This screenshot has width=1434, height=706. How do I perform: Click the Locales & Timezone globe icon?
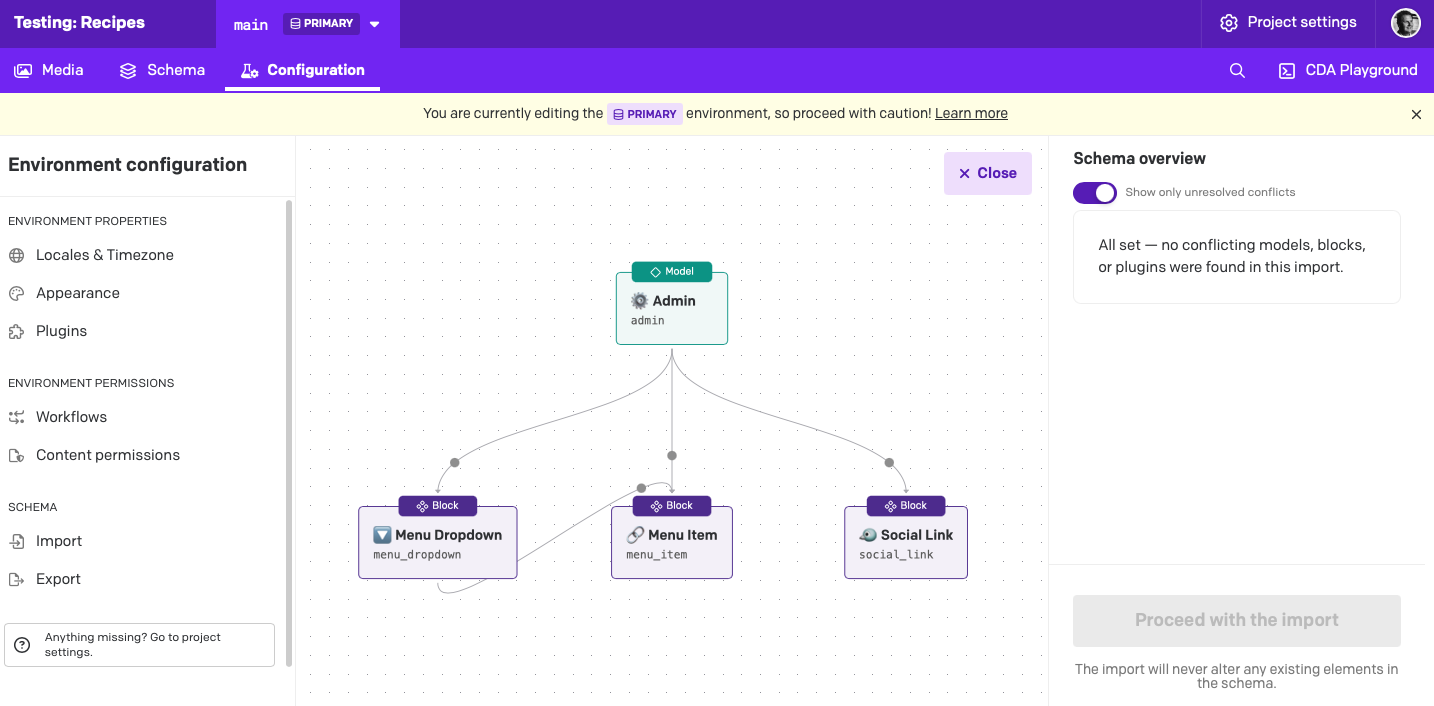point(17,255)
